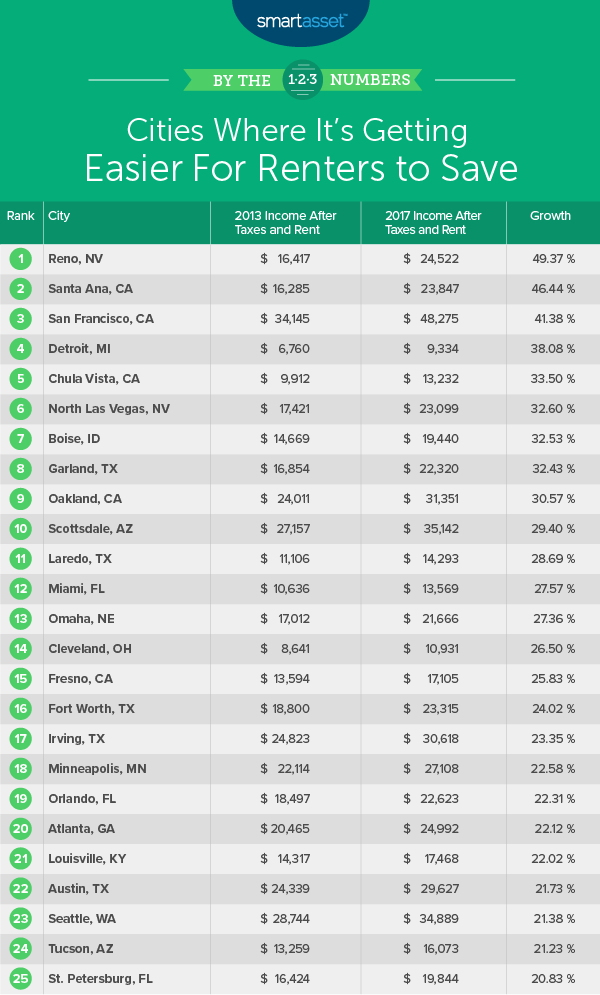Select the rank 5 circle badge
The height and width of the screenshot is (995, 600).
[x=21, y=379]
